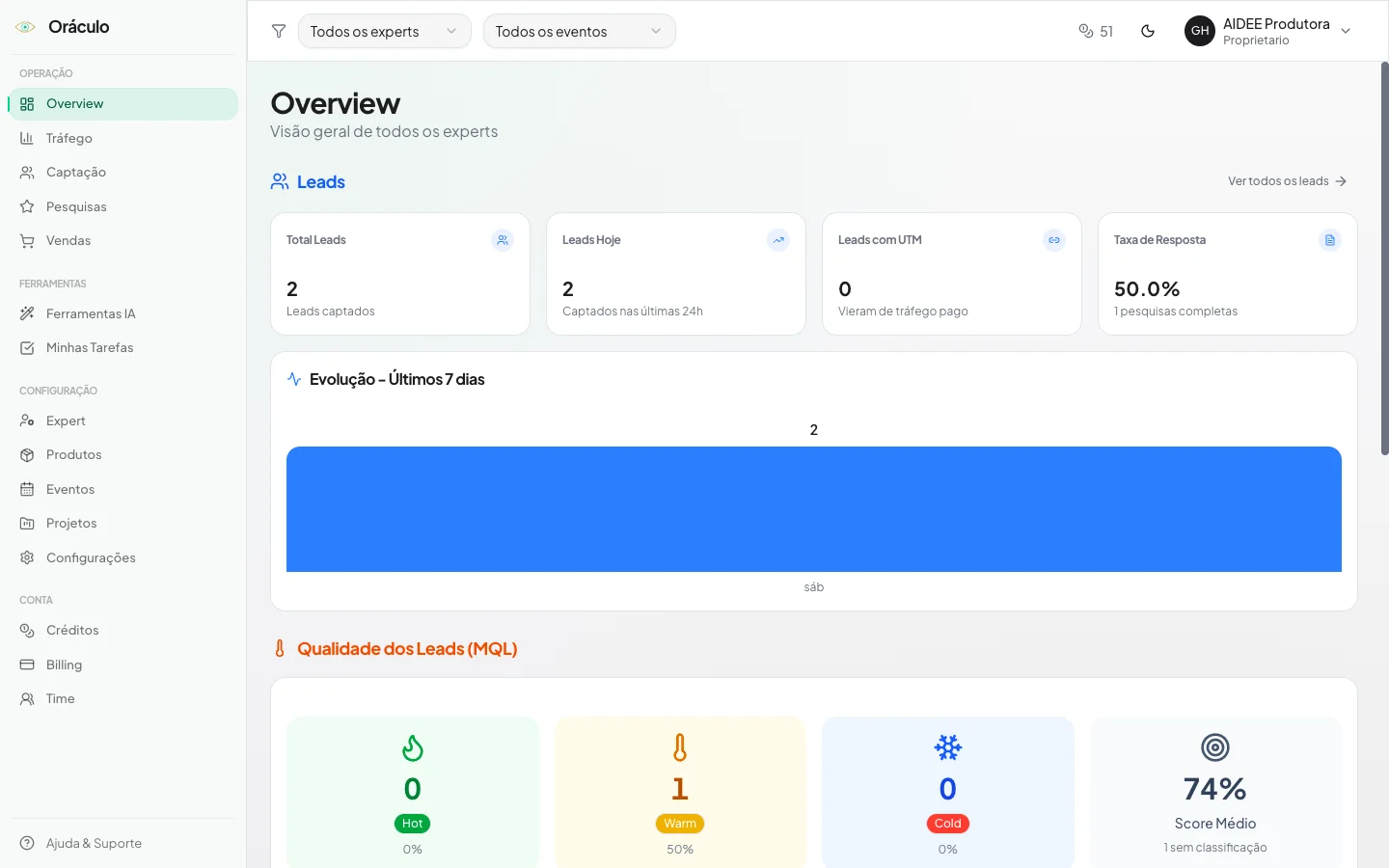
Task: Open the Todos os eventos dropdown
Action: pyautogui.click(x=579, y=31)
